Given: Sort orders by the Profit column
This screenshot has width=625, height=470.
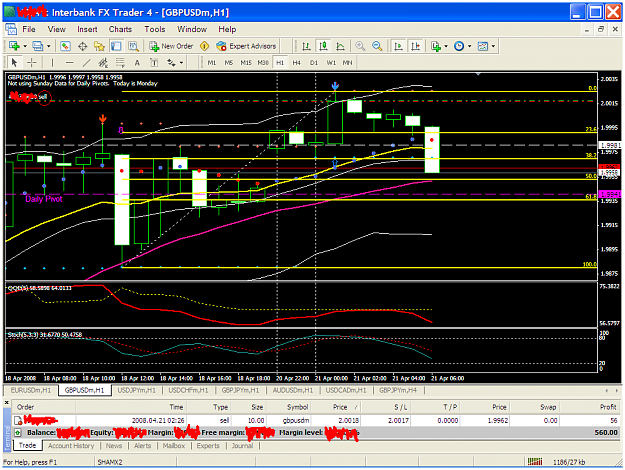Looking at the screenshot, I should 589,407.
